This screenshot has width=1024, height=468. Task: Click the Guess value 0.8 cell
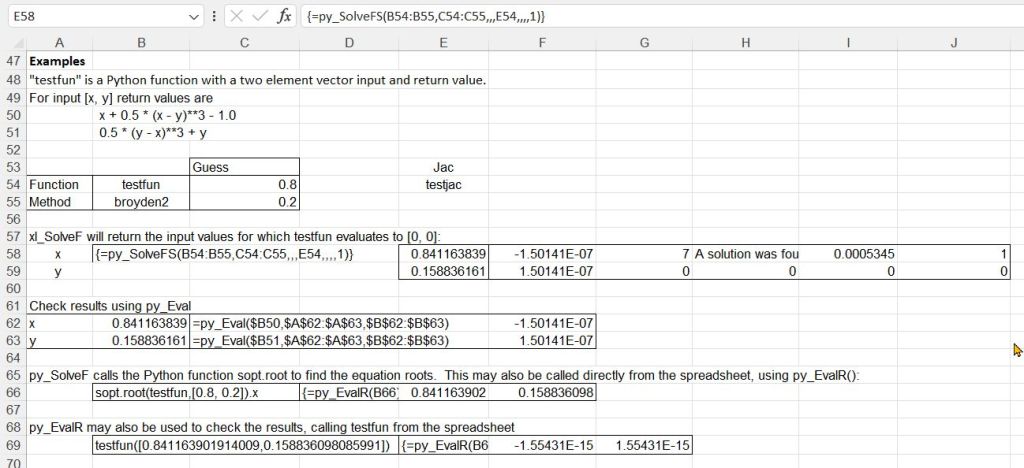click(x=244, y=185)
